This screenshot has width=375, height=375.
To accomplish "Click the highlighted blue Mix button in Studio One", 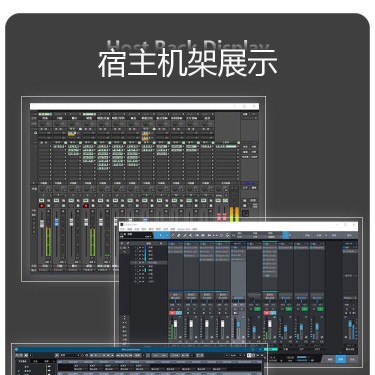I will coord(341,359).
